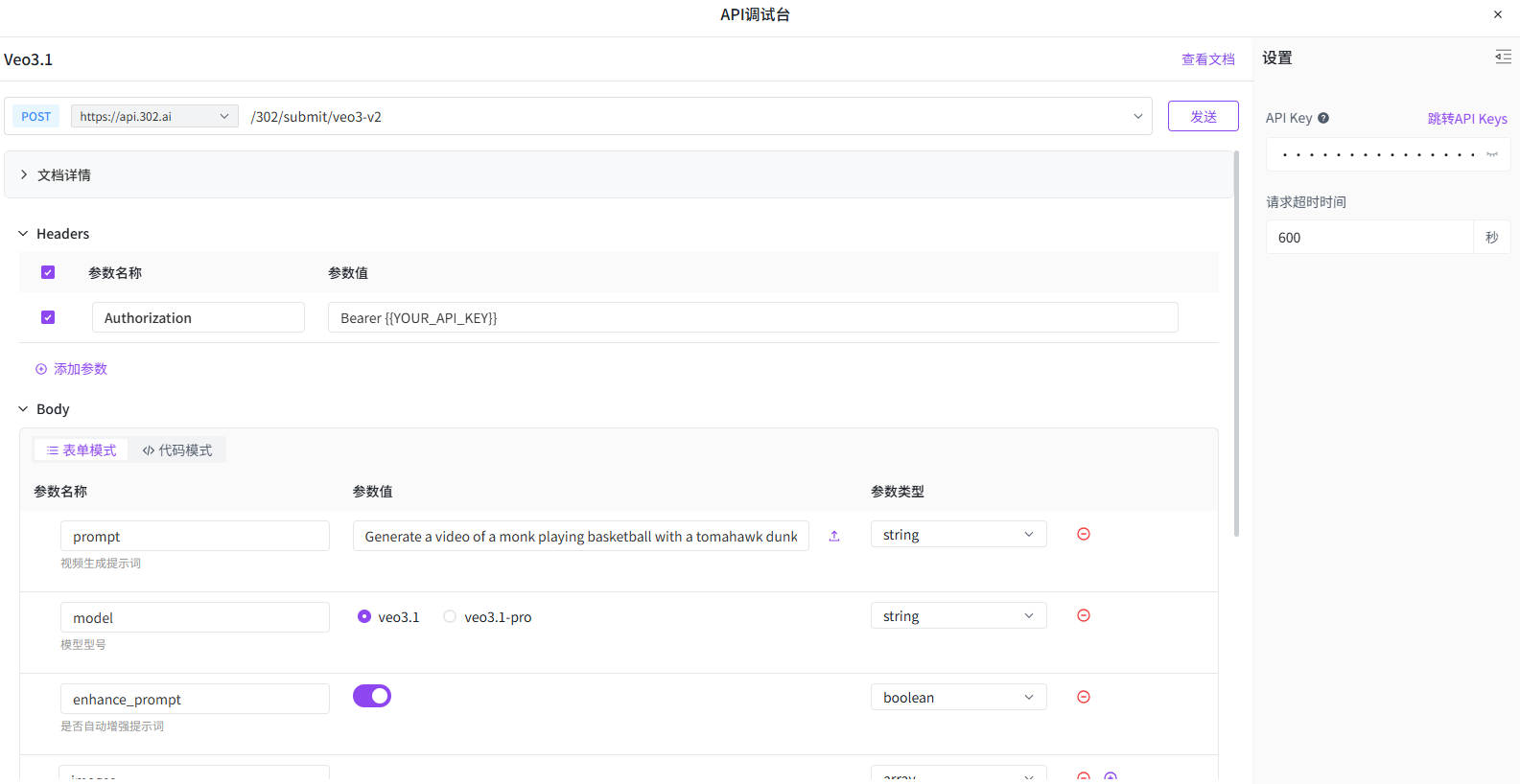Select the 表单模式 tab
This screenshot has width=1520, height=784.
click(82, 450)
